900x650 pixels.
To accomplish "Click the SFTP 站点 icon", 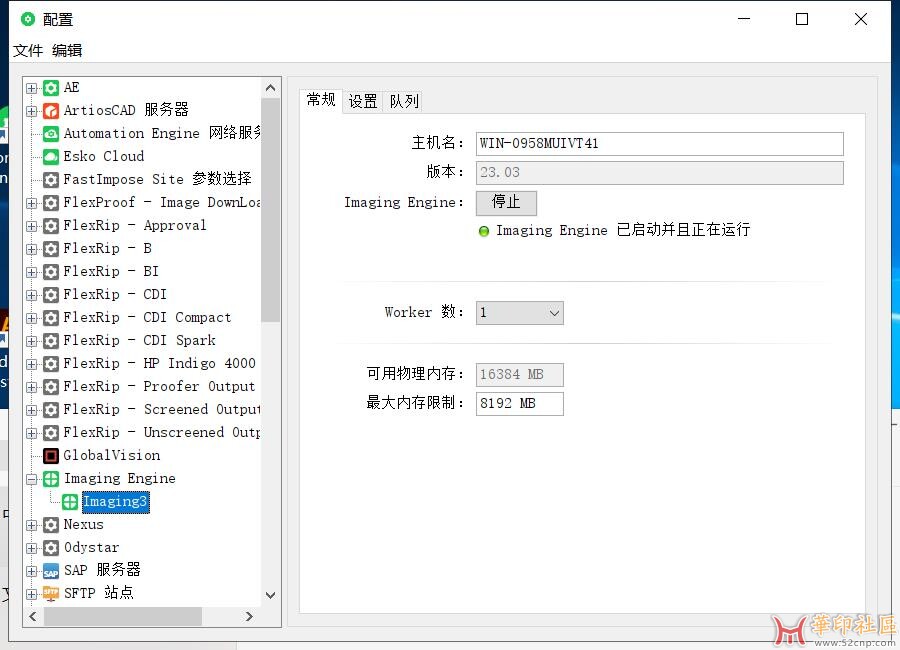I will coord(51,594).
